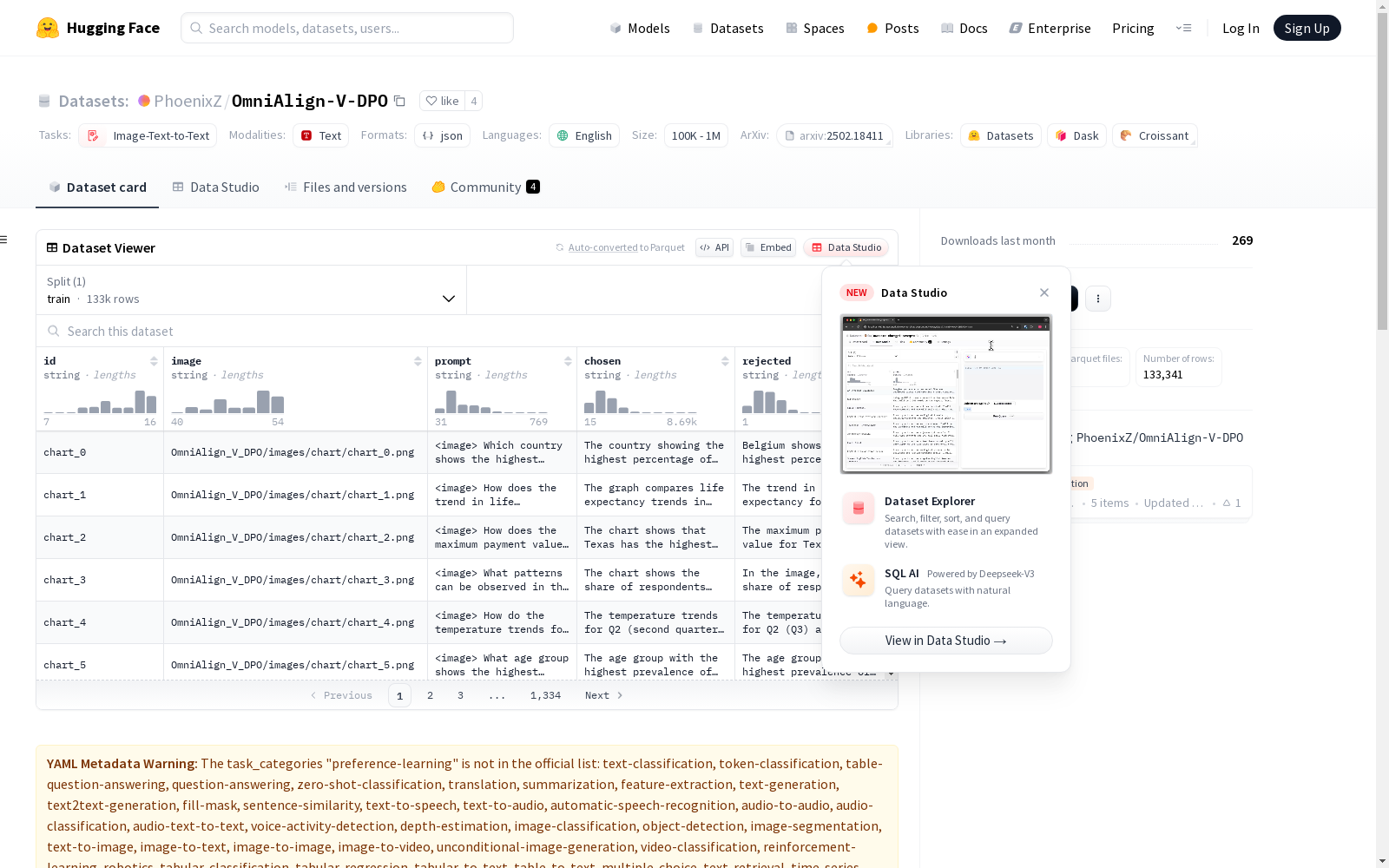
Task: Click the like count 4
Action: pyautogui.click(x=474, y=101)
